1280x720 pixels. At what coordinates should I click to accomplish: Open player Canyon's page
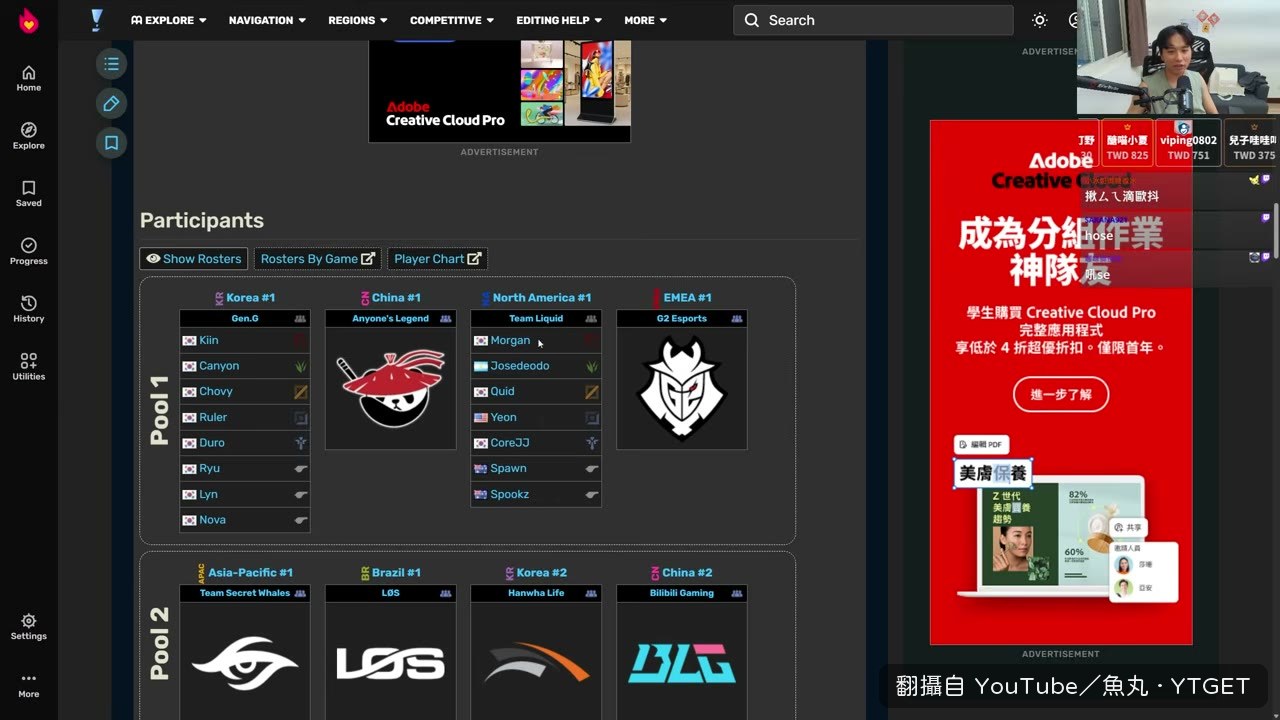click(x=219, y=366)
